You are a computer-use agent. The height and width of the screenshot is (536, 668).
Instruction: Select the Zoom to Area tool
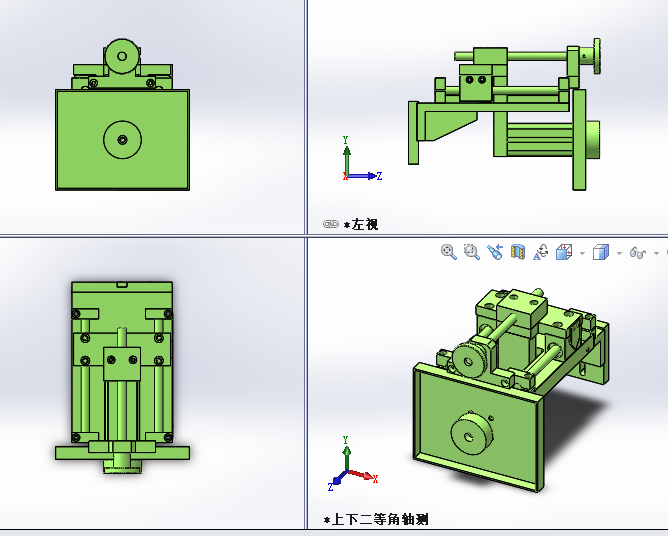[x=472, y=252]
